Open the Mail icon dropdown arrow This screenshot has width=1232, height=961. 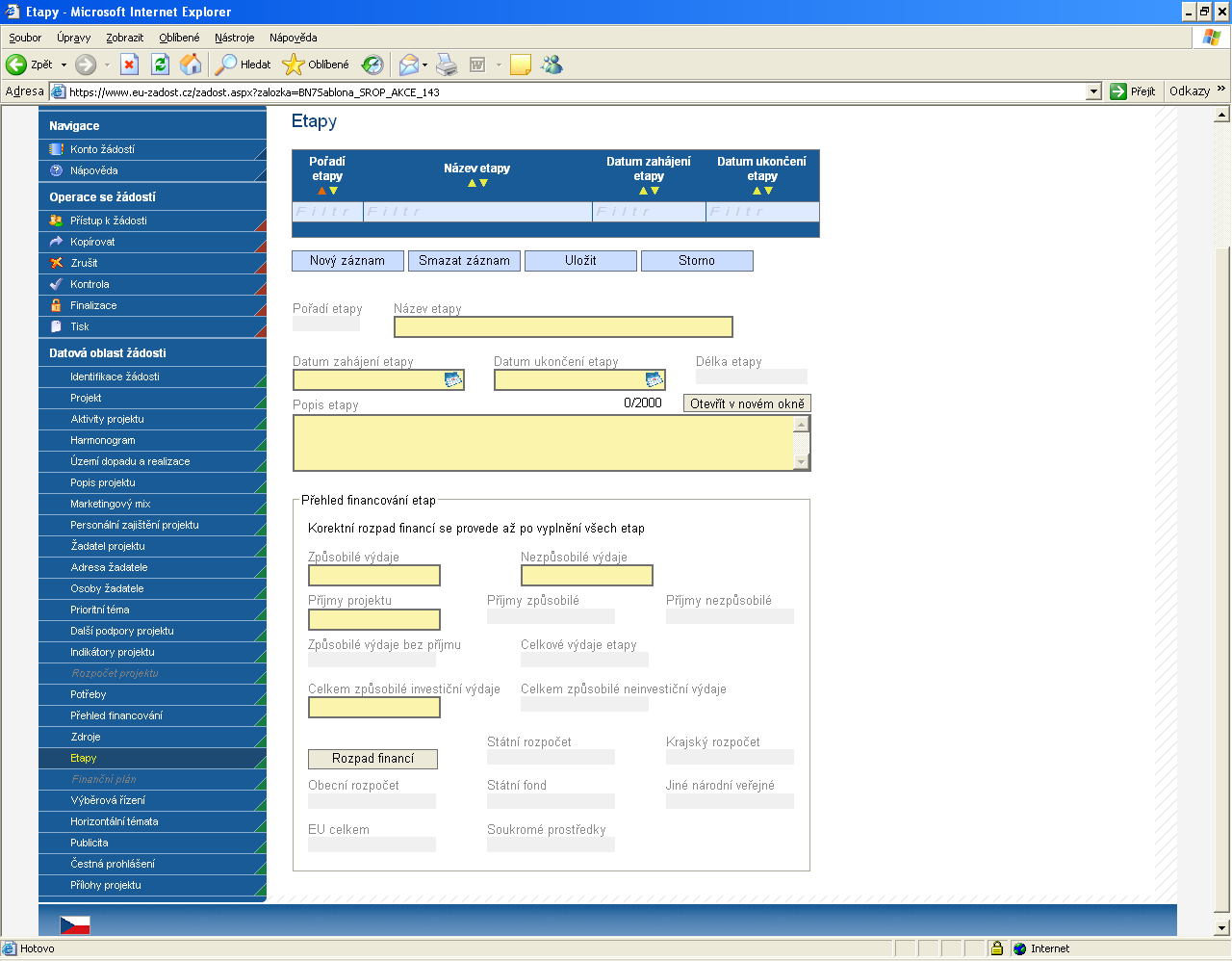pos(424,65)
